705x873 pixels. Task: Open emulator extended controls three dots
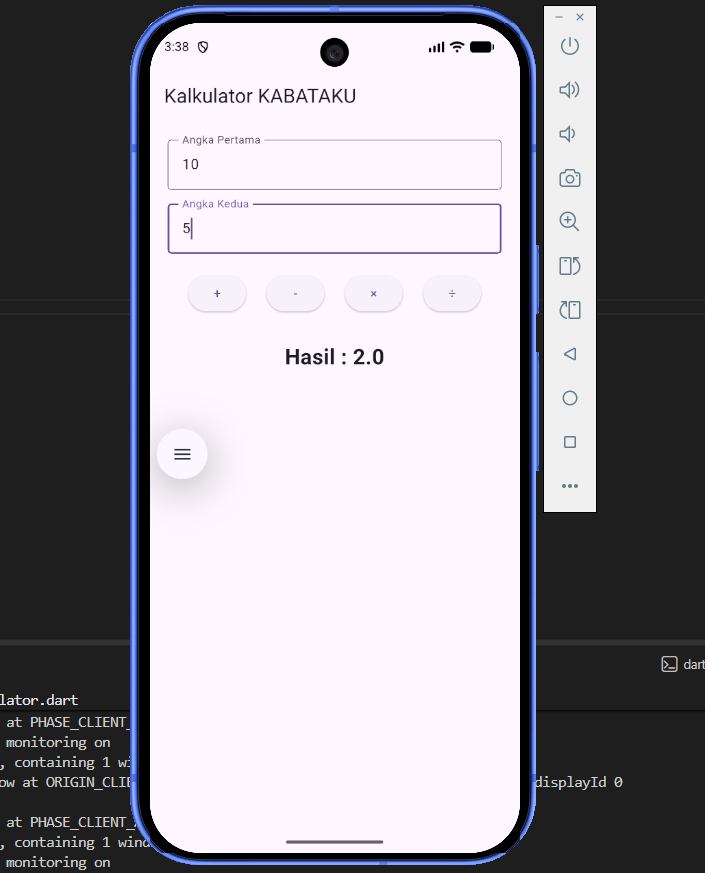point(569,486)
